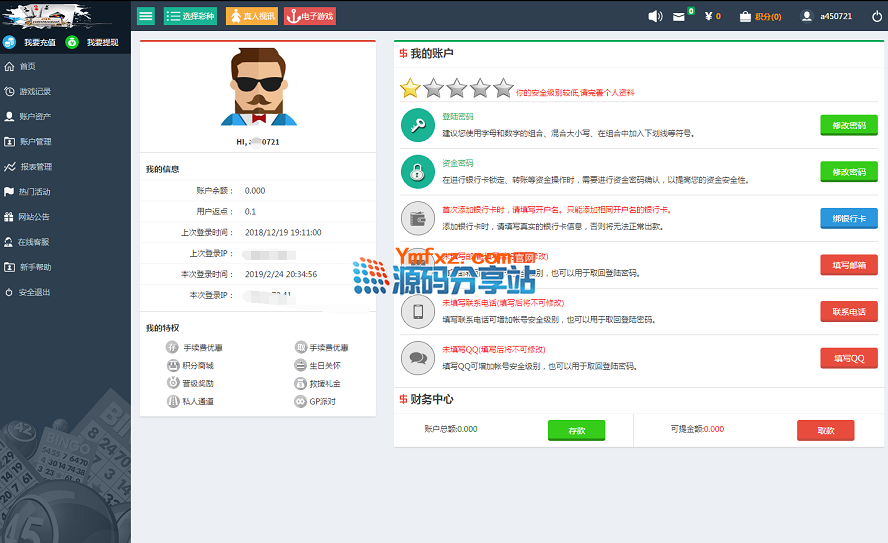
Task: Click the power logout icon
Action: pyautogui.click(x=876, y=16)
